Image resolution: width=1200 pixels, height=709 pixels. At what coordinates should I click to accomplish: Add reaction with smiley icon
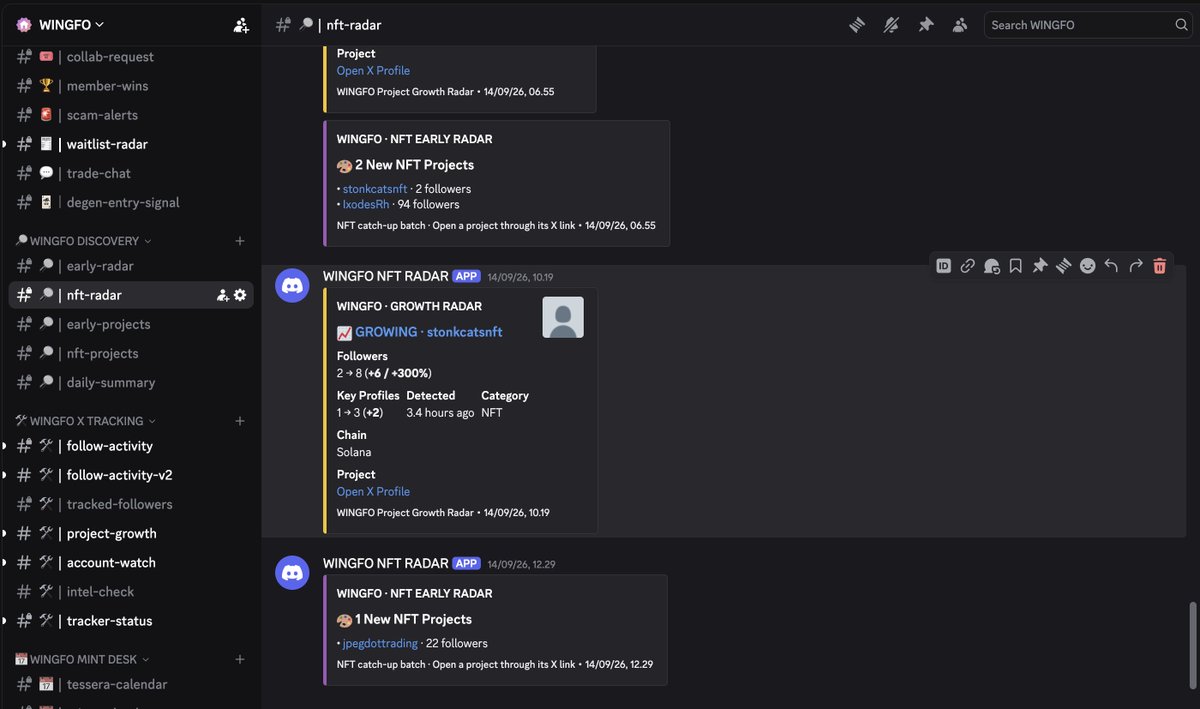1087,266
